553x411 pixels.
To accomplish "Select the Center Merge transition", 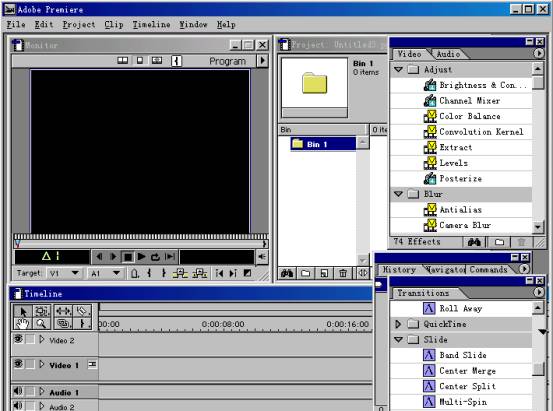I will 461,371.
